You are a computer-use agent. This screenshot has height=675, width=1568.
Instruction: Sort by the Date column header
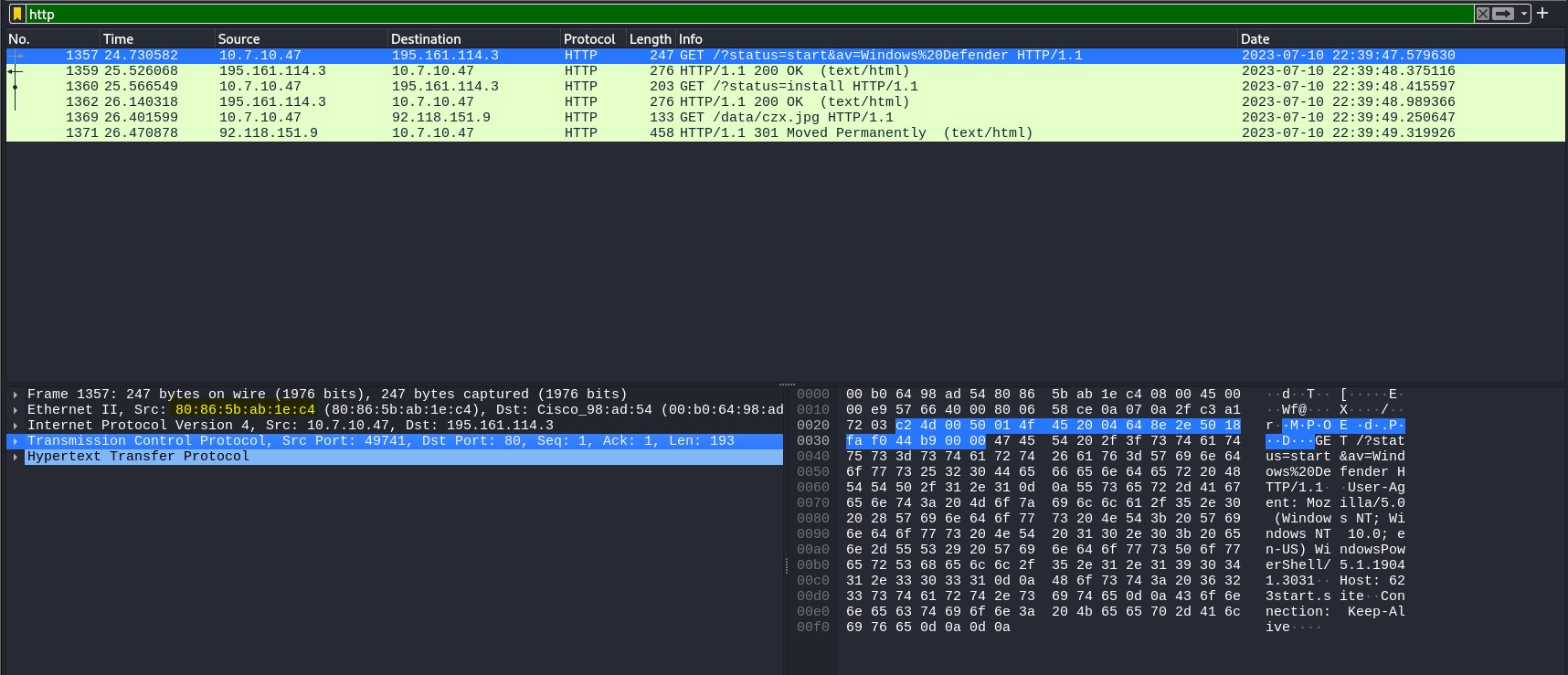point(1255,39)
